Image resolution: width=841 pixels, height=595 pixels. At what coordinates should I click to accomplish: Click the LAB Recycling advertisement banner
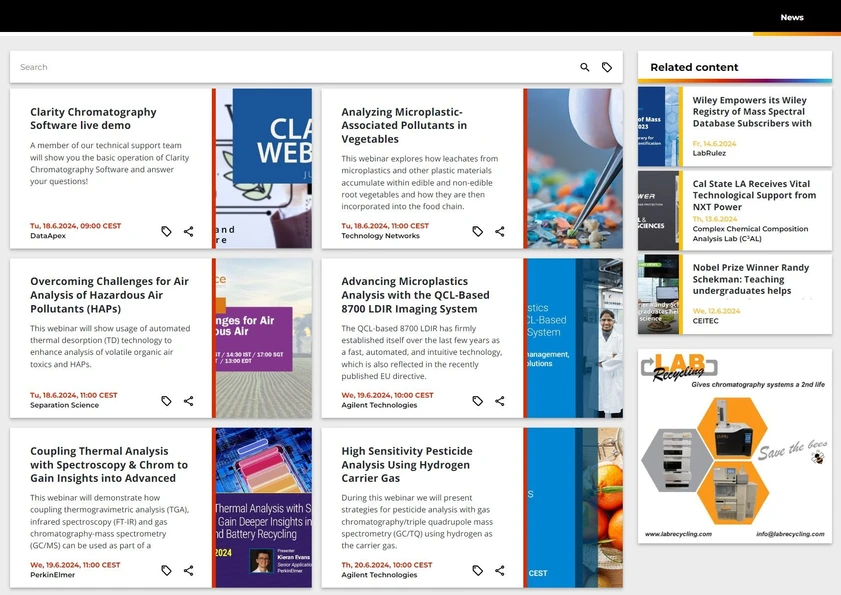click(x=735, y=446)
